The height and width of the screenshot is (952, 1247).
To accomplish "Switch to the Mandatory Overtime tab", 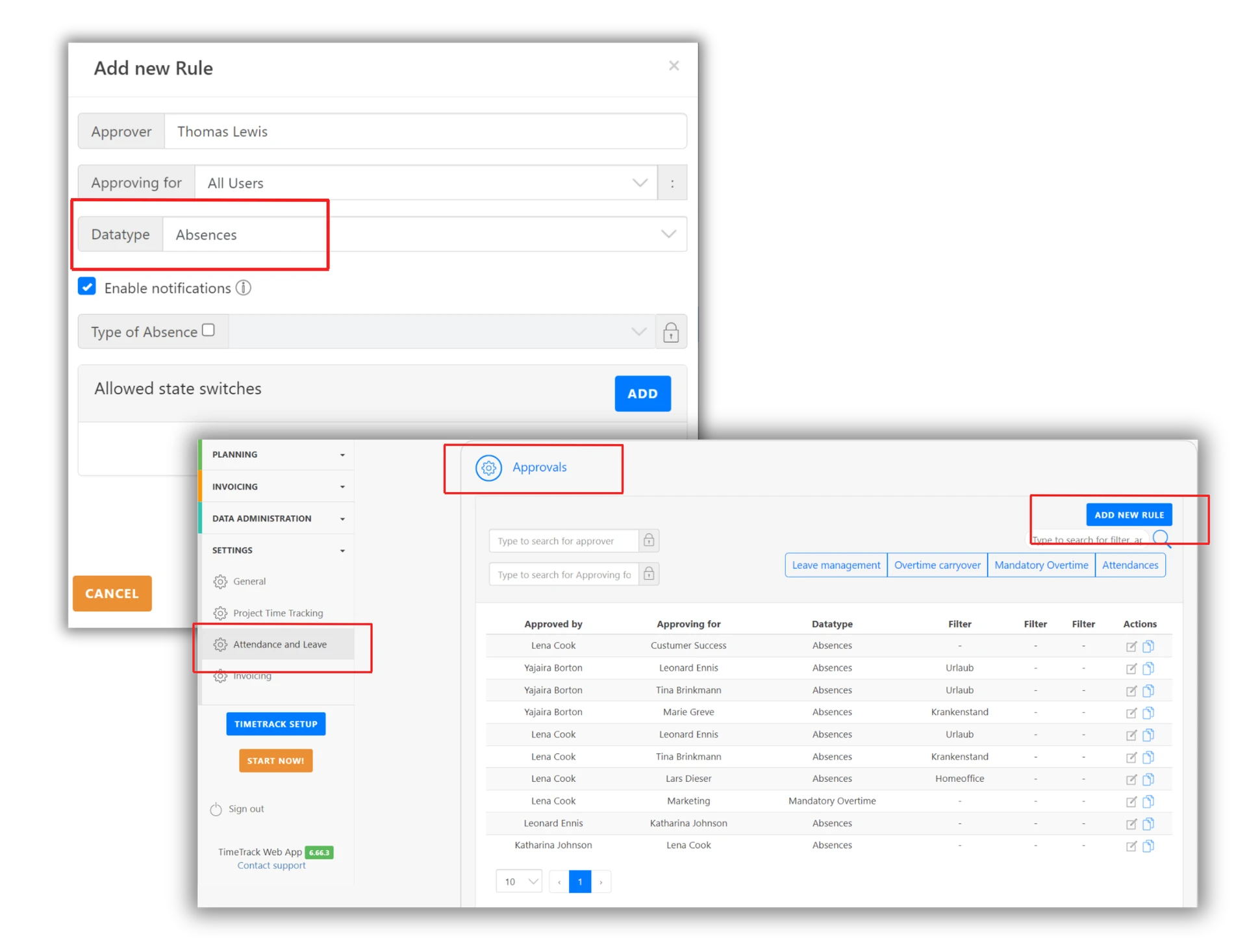I will [1041, 565].
